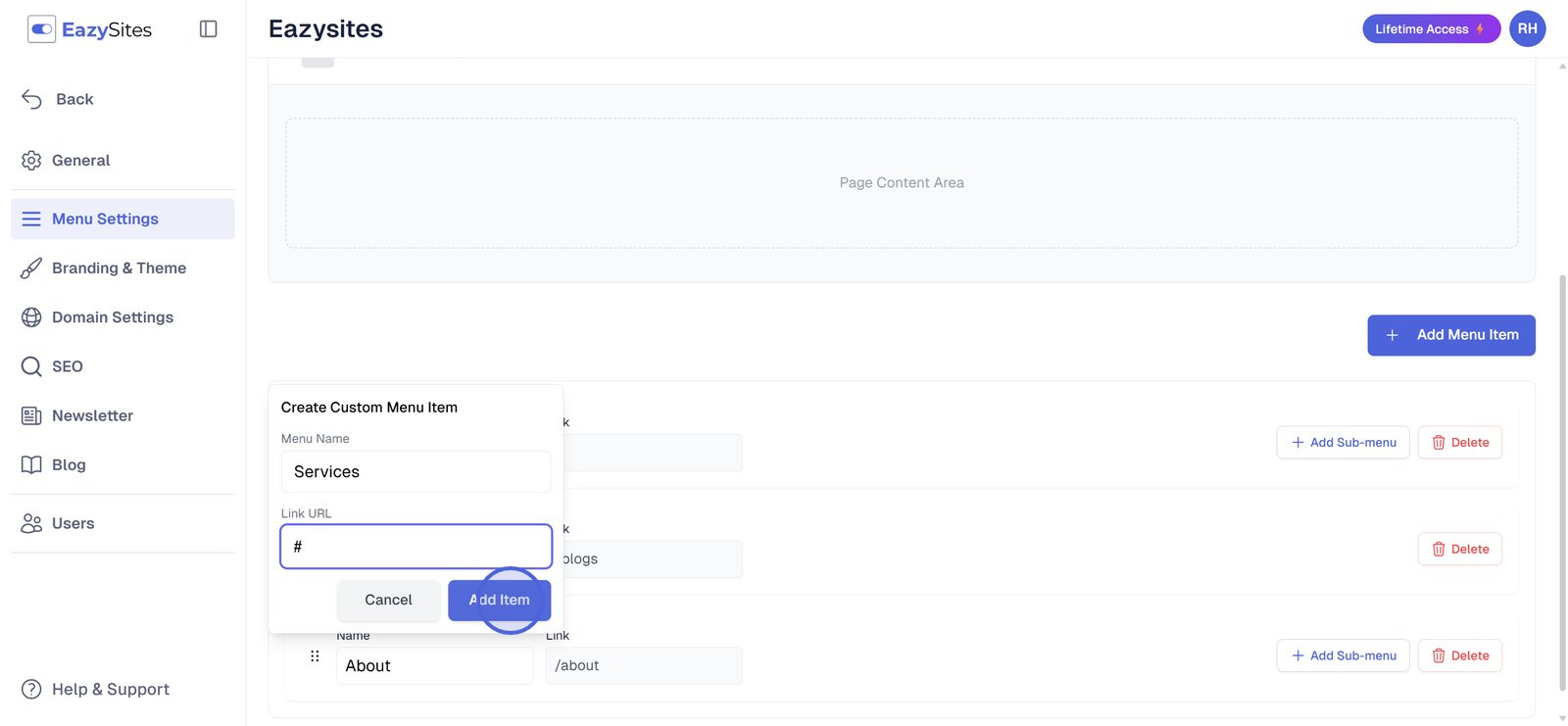This screenshot has height=726, width=1568.
Task: Click the General gear icon
Action: (x=31, y=161)
